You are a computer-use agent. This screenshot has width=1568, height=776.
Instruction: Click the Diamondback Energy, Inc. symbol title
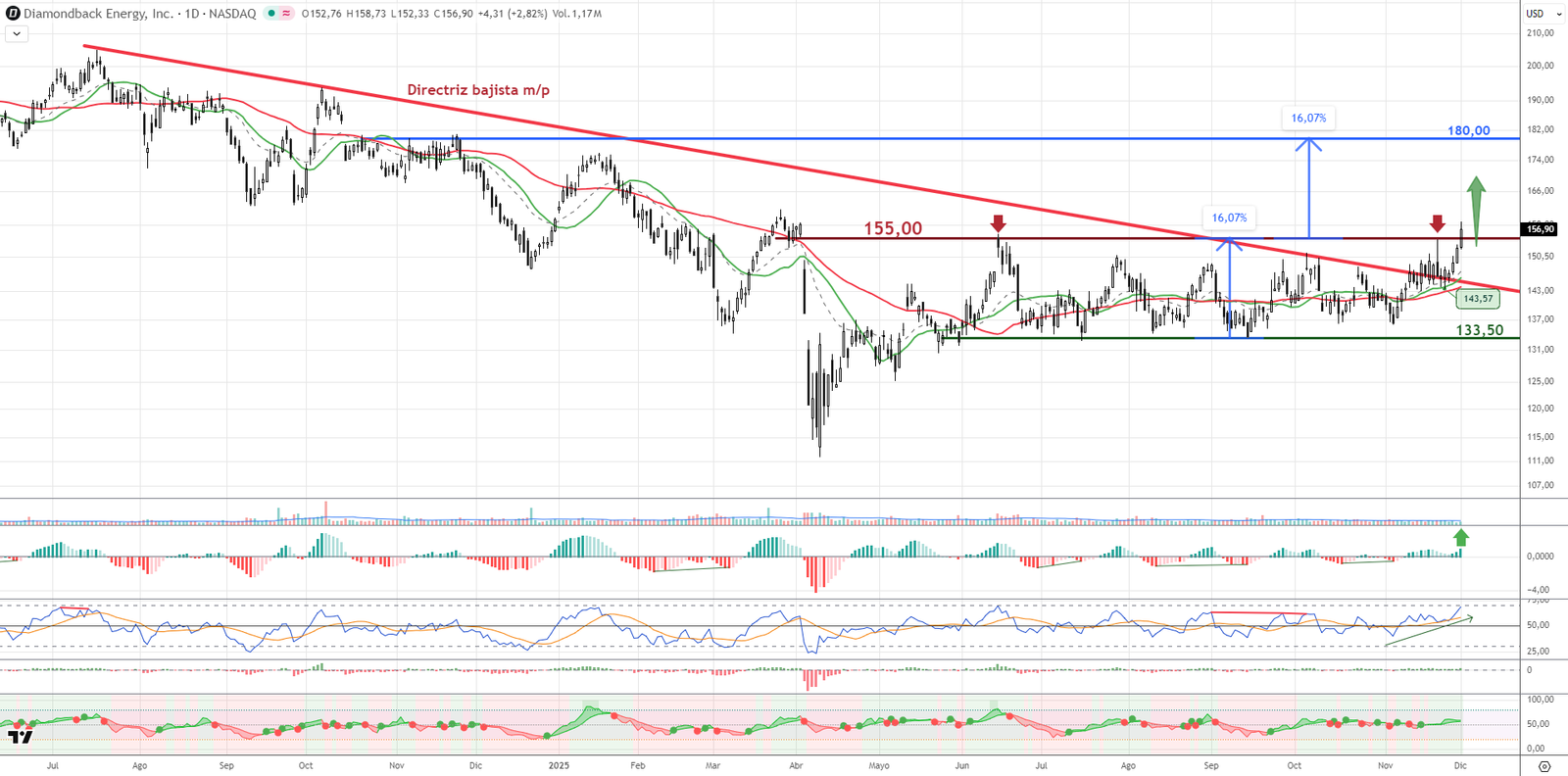click(98, 14)
